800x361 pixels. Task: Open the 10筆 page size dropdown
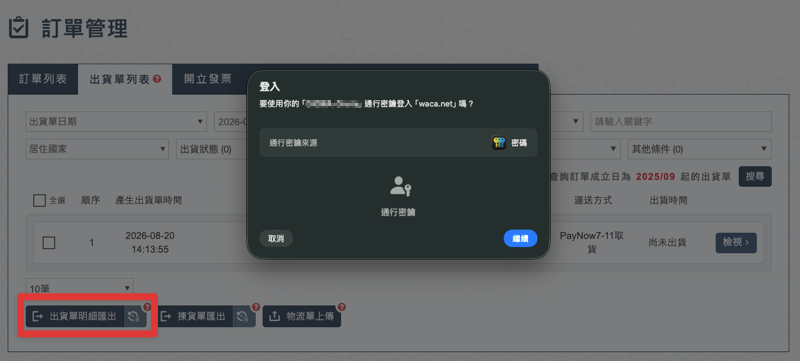click(x=80, y=288)
